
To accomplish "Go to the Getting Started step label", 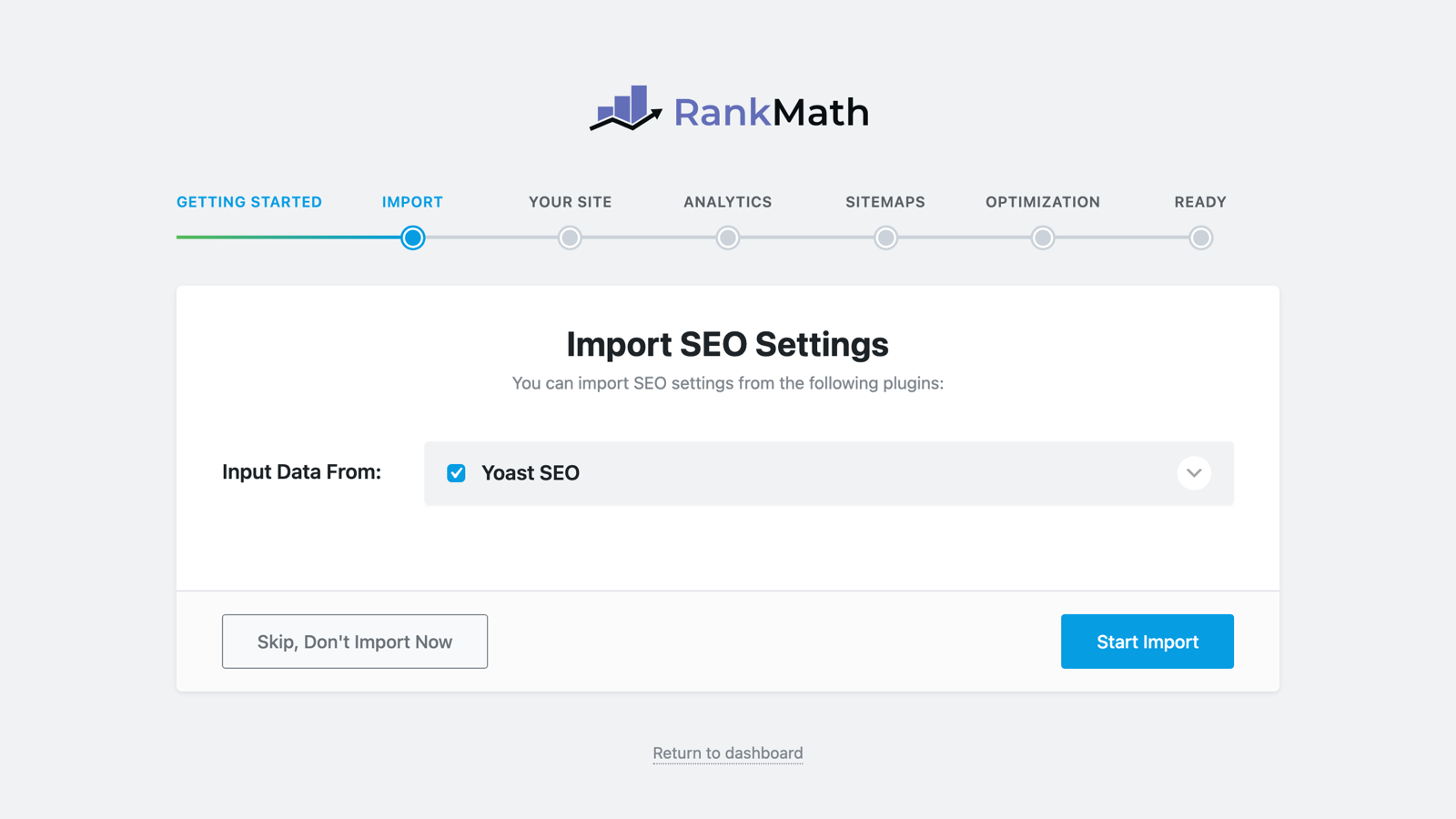I will pyautogui.click(x=249, y=202).
